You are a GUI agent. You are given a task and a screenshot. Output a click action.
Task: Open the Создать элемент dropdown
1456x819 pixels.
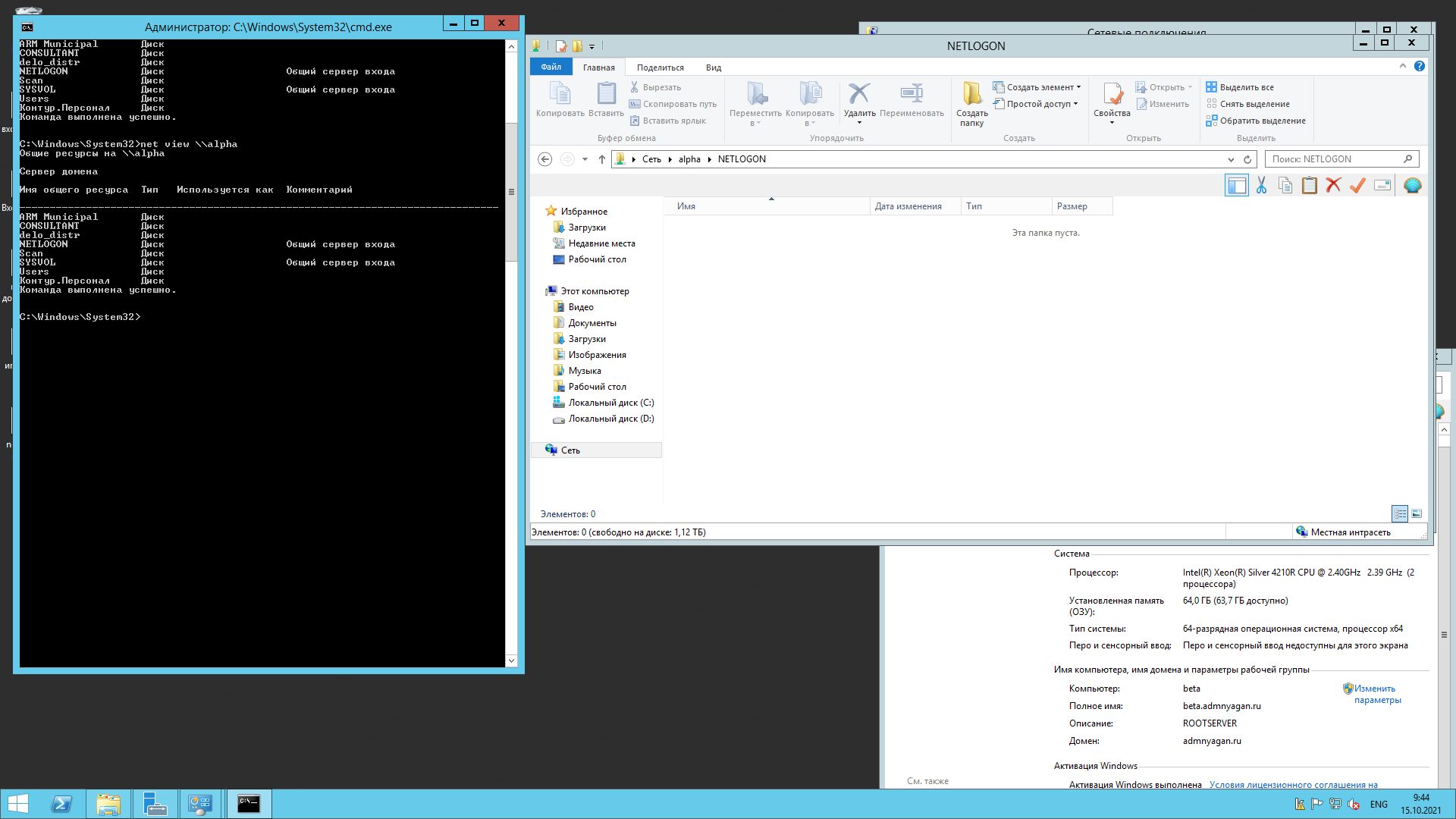(x=1078, y=87)
